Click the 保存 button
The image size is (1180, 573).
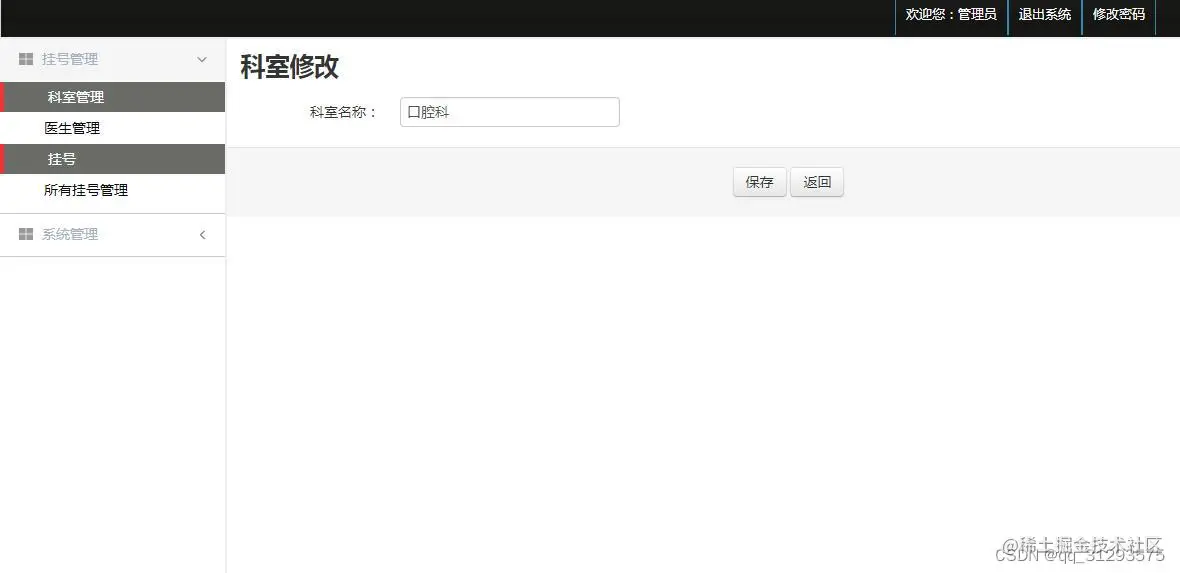[x=759, y=182]
